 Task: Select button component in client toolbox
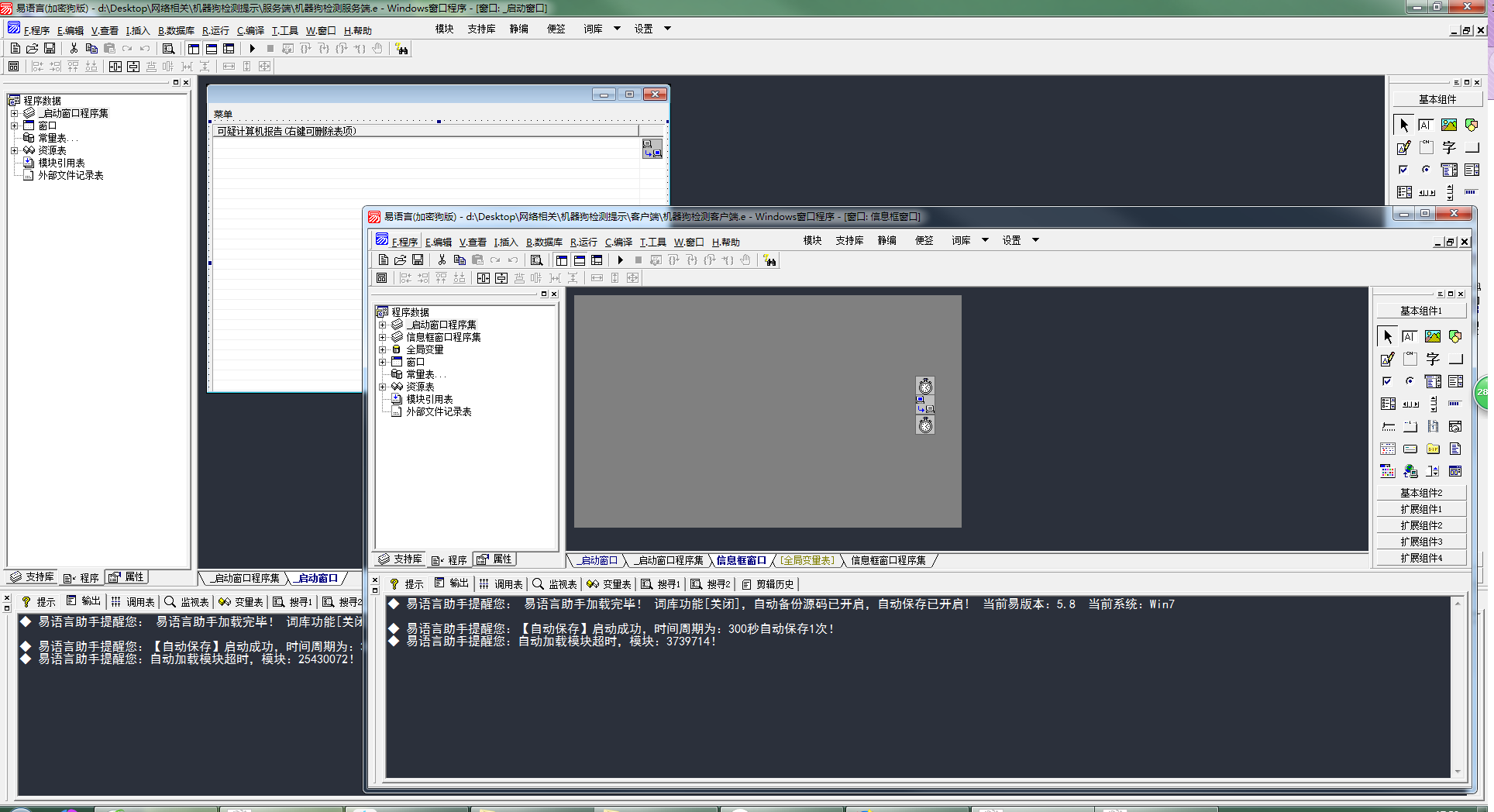[x=1455, y=359]
